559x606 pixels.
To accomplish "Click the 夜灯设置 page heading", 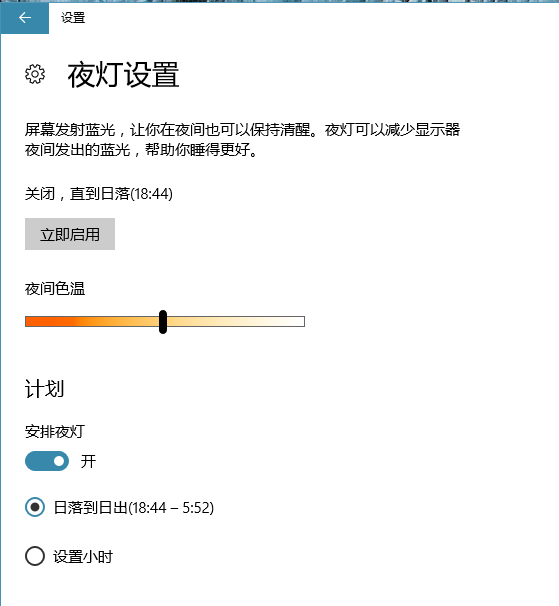I will coord(123,75).
